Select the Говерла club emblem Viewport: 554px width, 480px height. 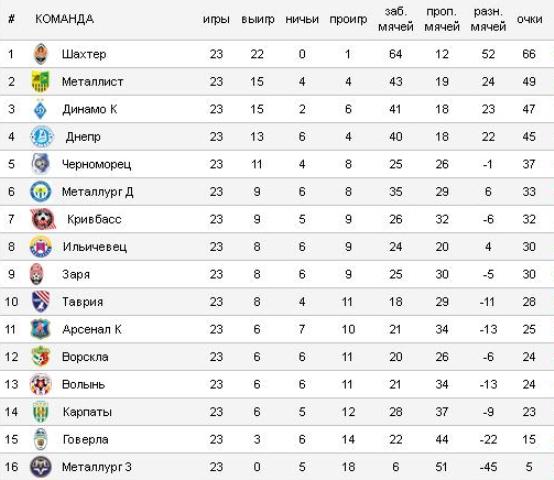pyautogui.click(x=41, y=439)
